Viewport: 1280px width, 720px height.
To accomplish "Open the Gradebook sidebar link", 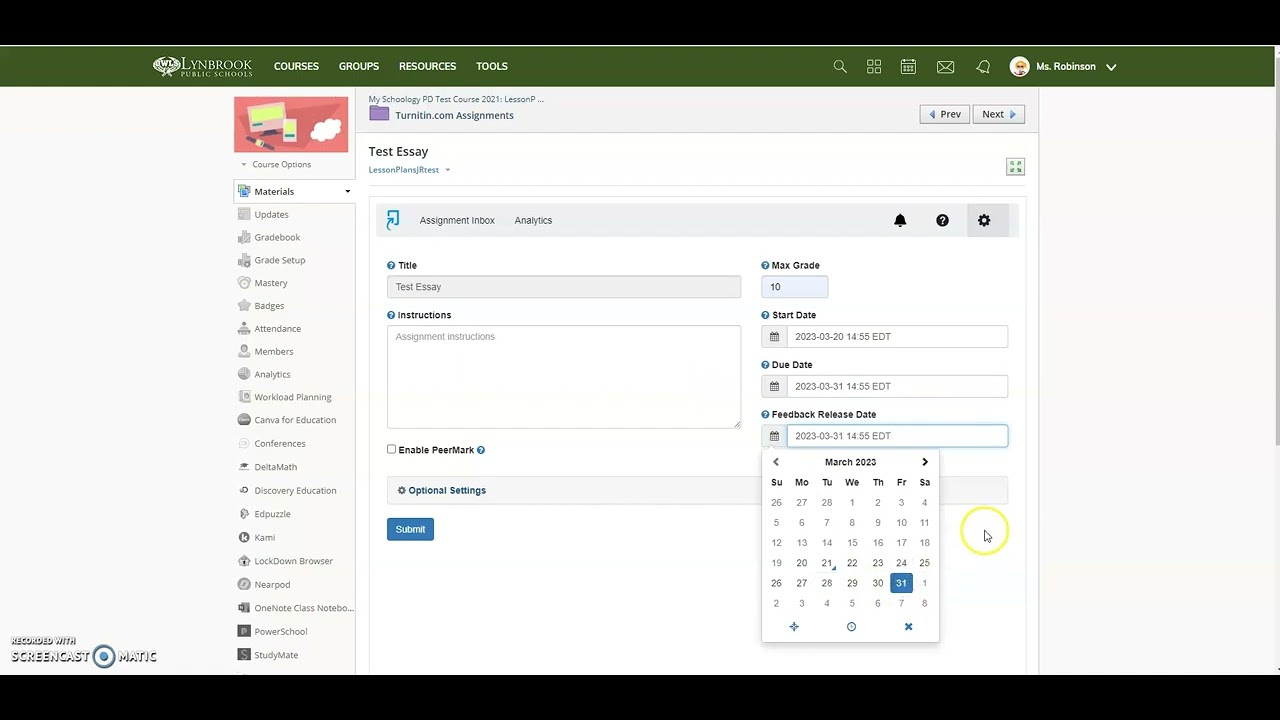I will point(277,237).
